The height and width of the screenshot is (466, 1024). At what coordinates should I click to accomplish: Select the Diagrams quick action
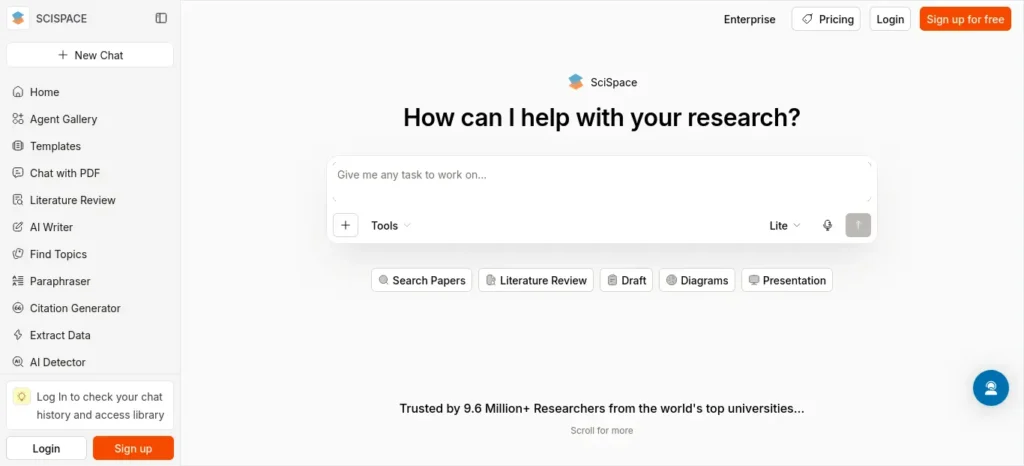click(697, 280)
